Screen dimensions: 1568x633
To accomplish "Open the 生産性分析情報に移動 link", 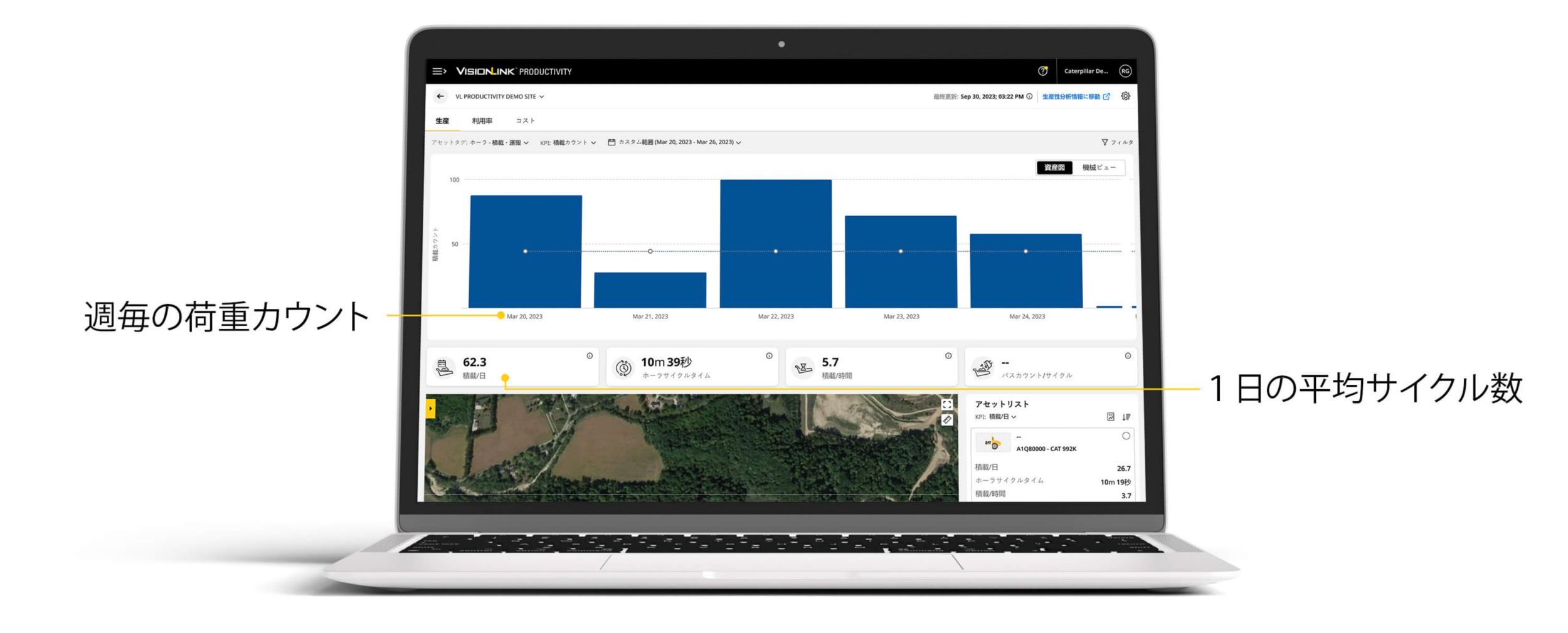I will 1076,97.
